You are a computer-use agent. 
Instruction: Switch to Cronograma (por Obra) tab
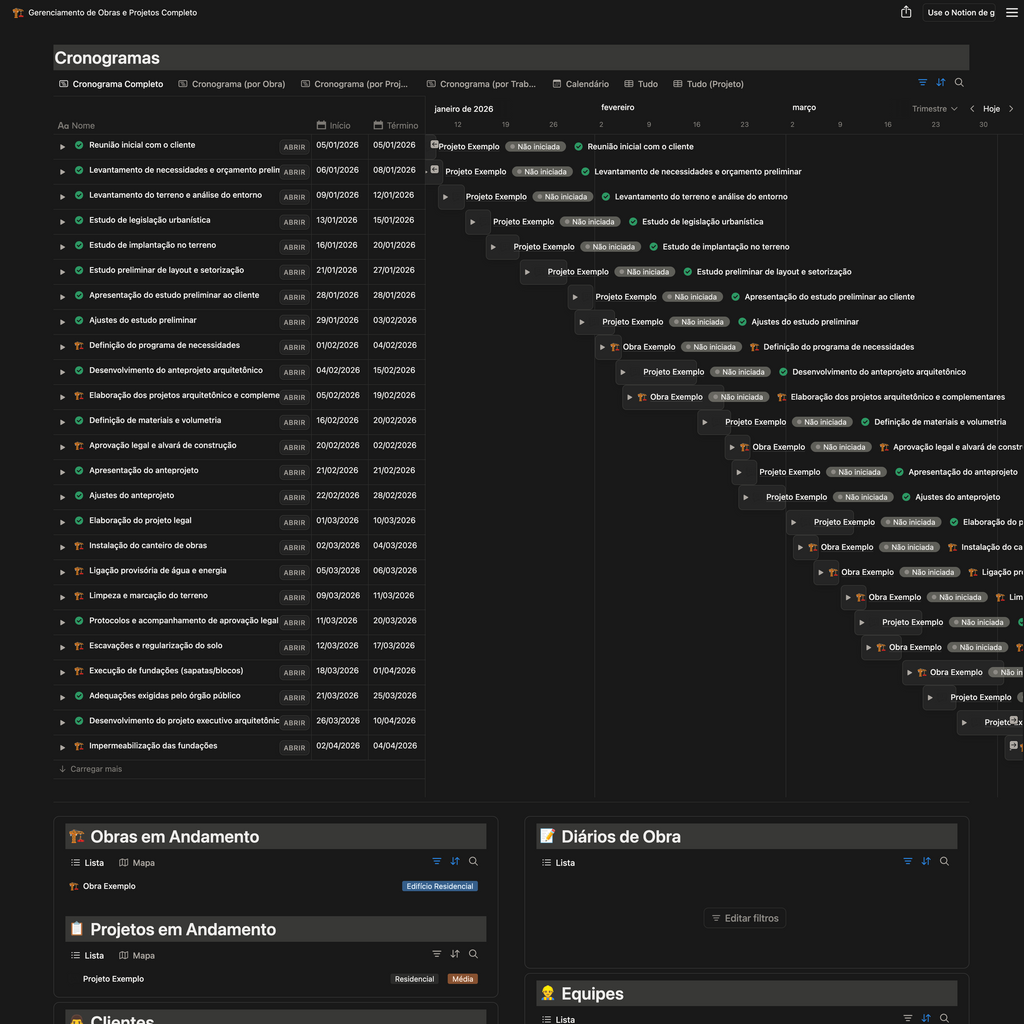click(231, 84)
